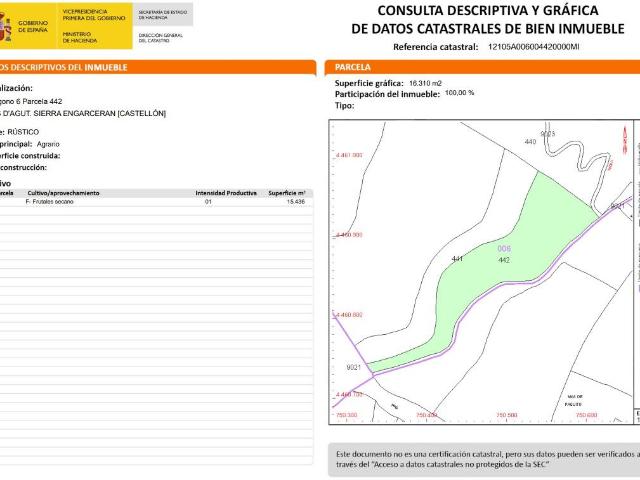Screen dimensions: 640x480
Task: Click the disclaimer text about certificación catastral
Action: (488, 459)
